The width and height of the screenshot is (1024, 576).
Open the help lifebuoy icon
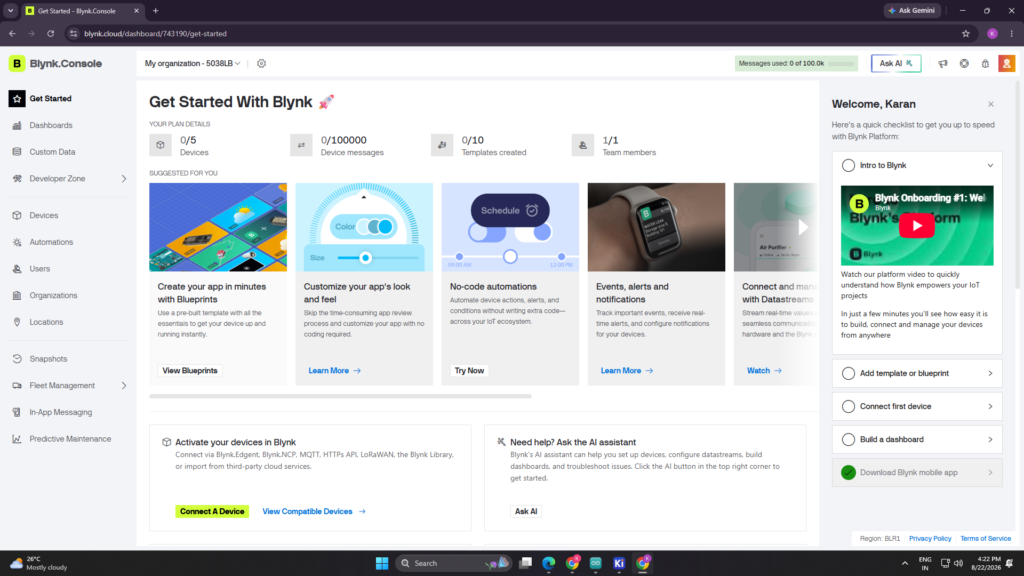964,63
